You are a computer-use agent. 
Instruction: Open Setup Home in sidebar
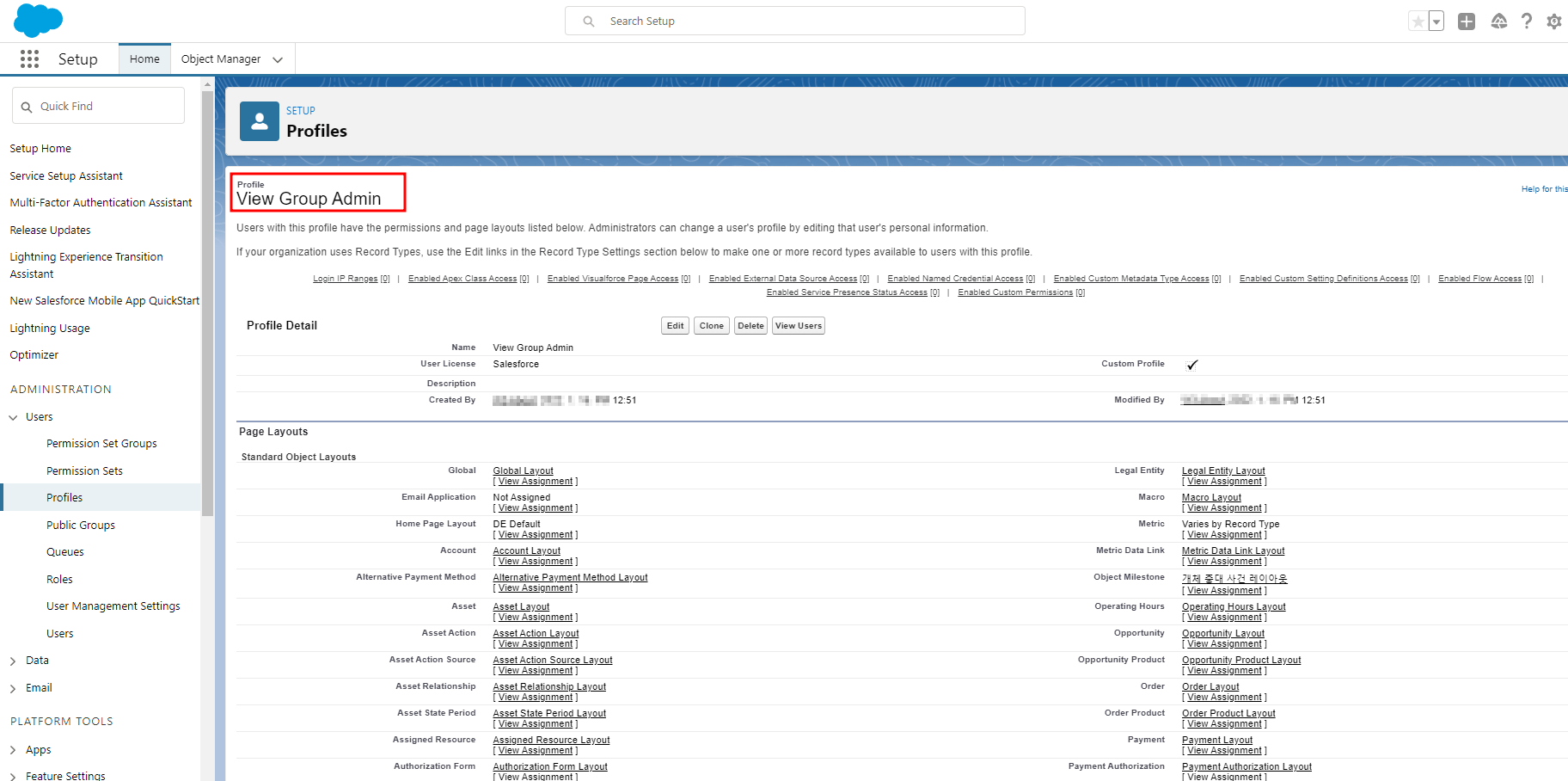point(40,149)
